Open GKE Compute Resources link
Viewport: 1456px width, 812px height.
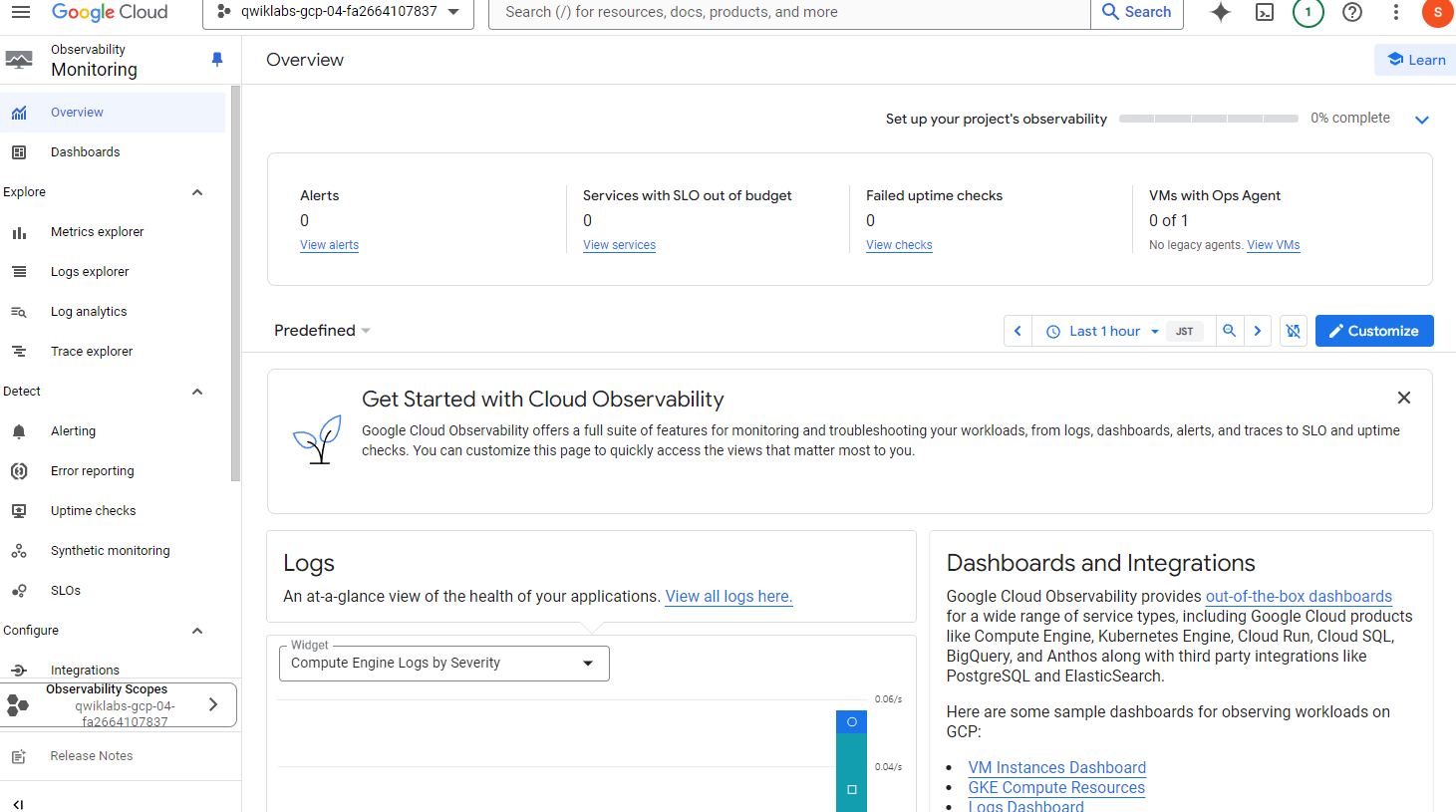[x=1056, y=787]
